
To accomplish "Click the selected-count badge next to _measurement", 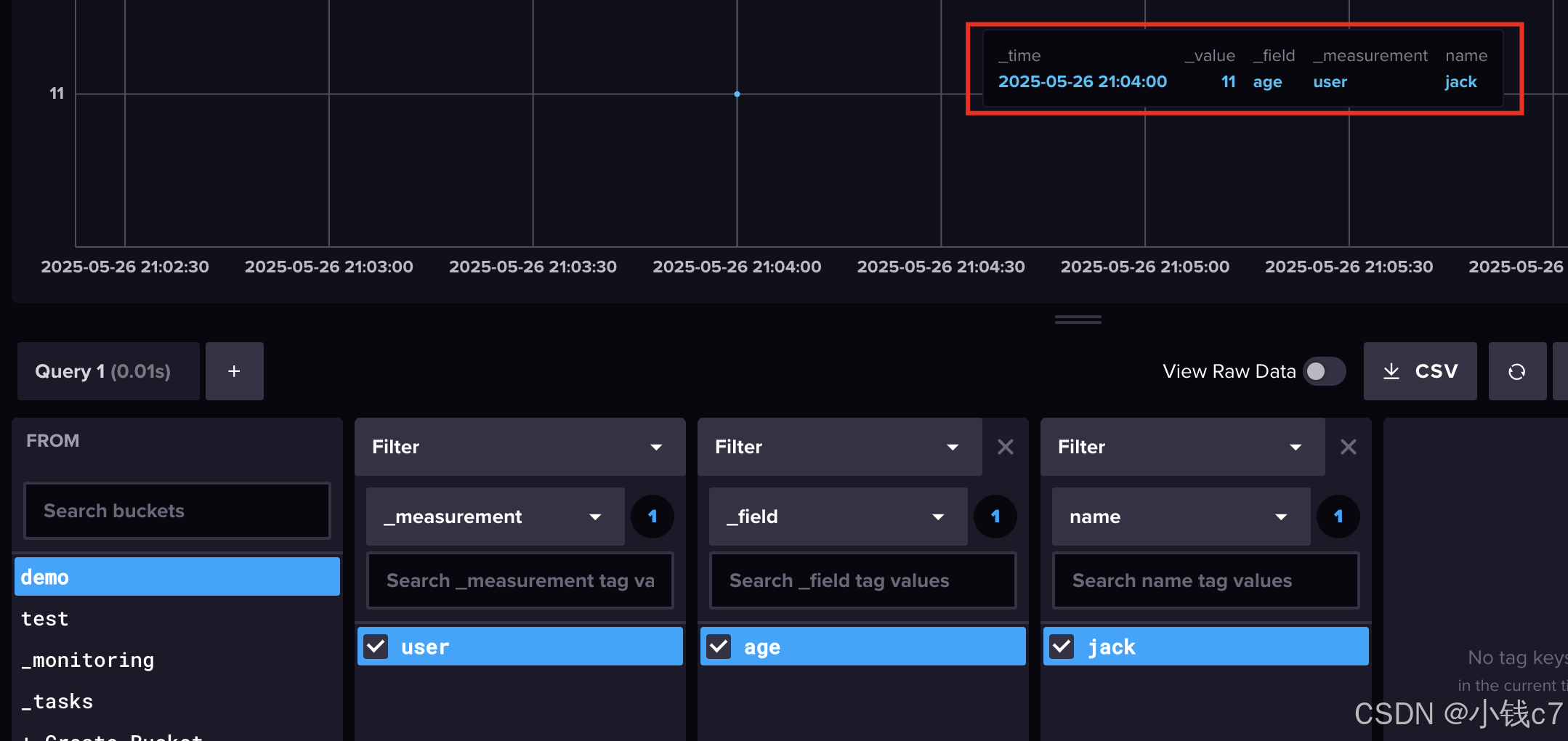I will tap(652, 517).
